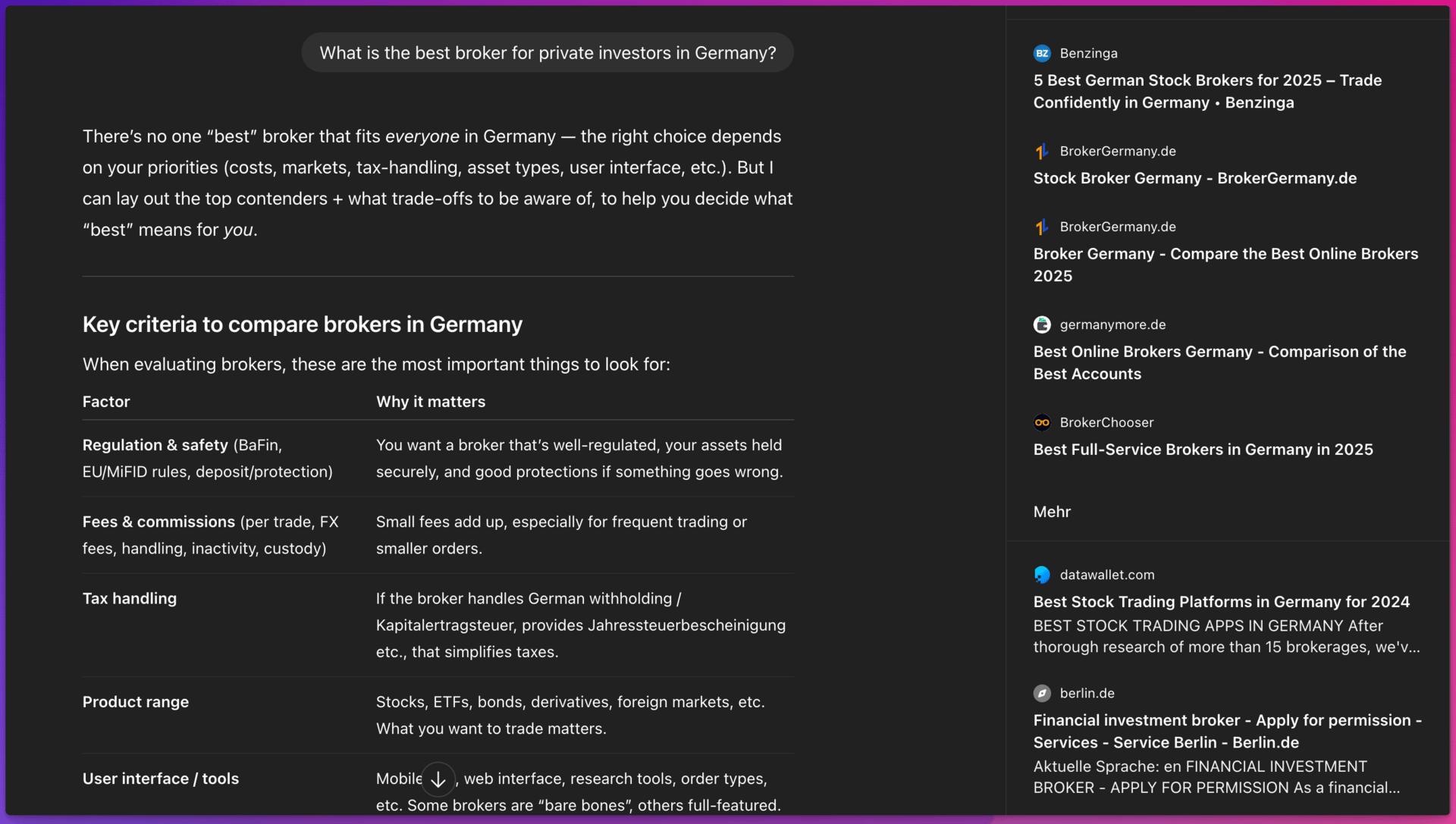Open 'Best Online Brokers Germany' comparison link

tap(1219, 362)
